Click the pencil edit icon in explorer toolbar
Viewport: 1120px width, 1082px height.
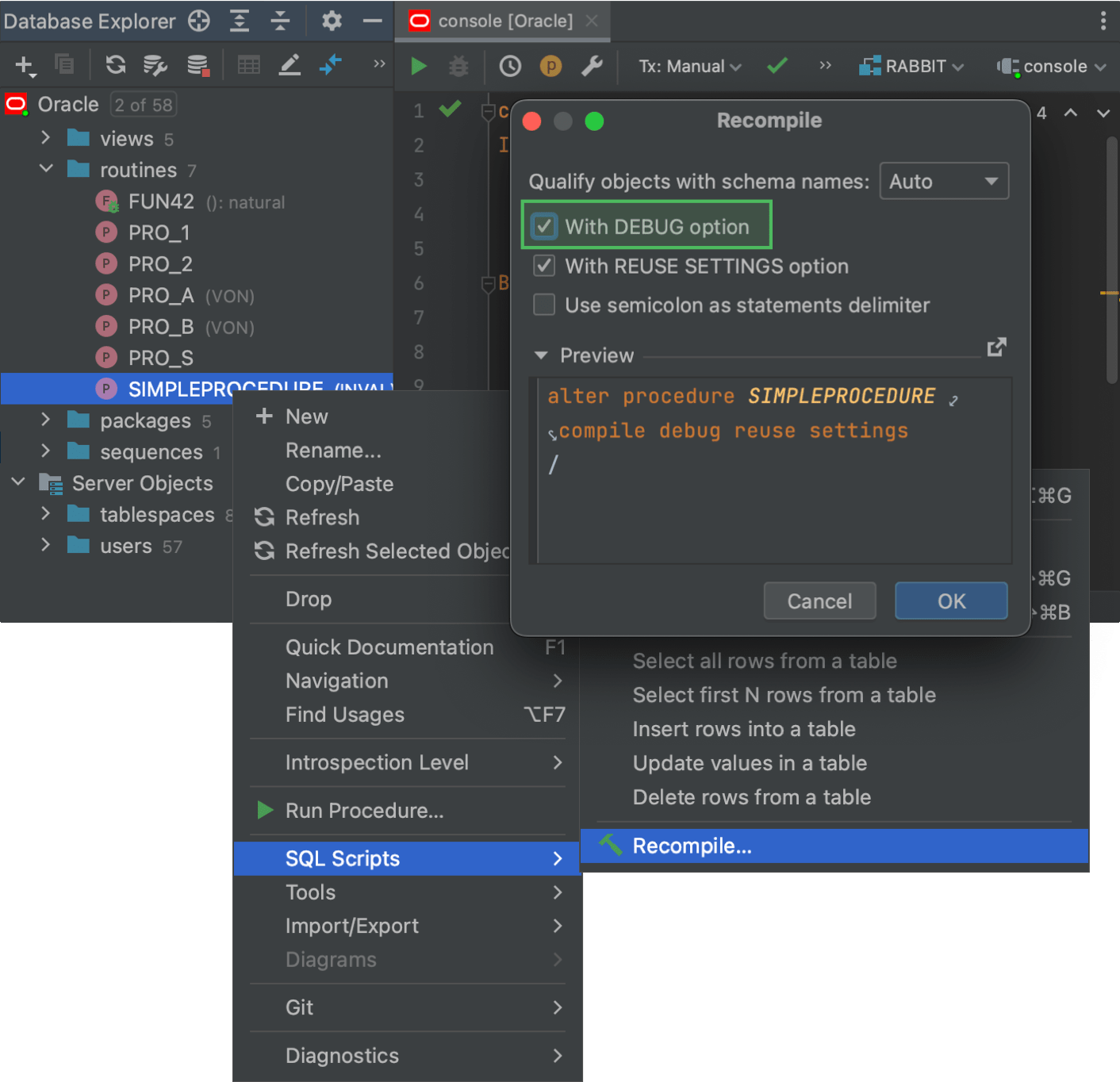(290, 65)
